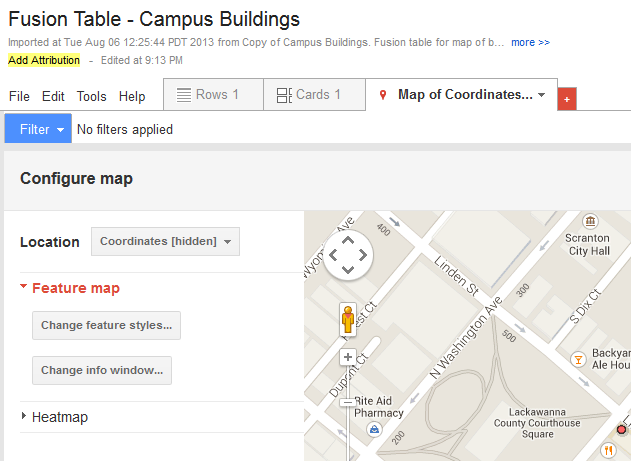Pan the map down with arrow control
Viewport: 631px width, 461px height.
pyautogui.click(x=348, y=270)
